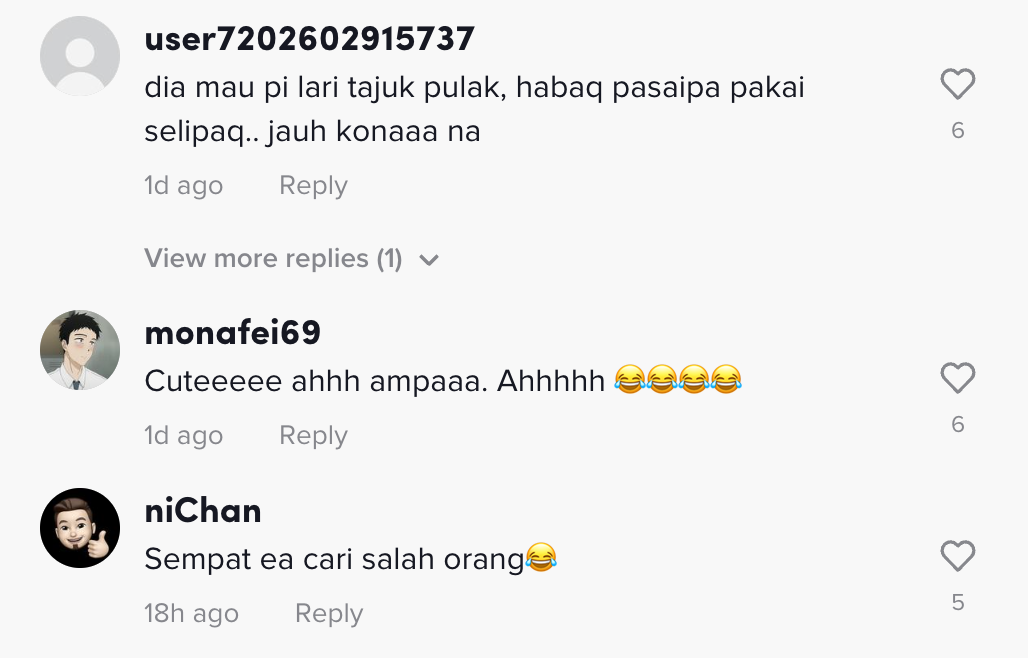Click the 18h ago timestamp
This screenshot has width=1028, height=658.
point(191,614)
